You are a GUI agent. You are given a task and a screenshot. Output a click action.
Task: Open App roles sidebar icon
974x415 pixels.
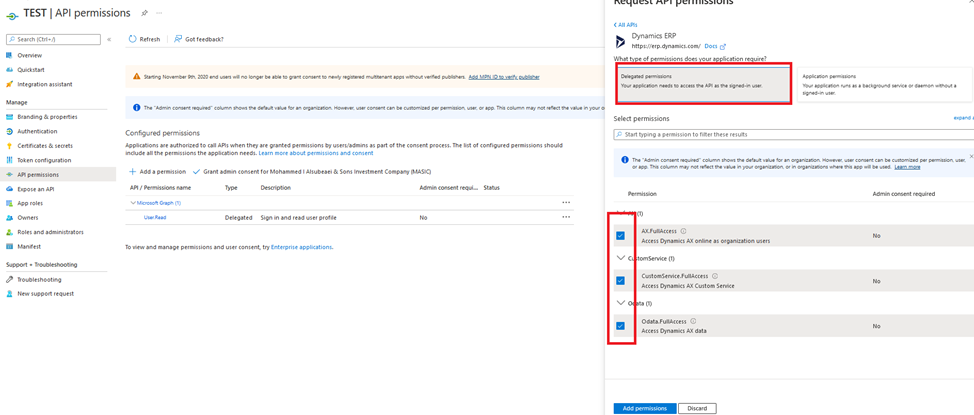click(9, 203)
